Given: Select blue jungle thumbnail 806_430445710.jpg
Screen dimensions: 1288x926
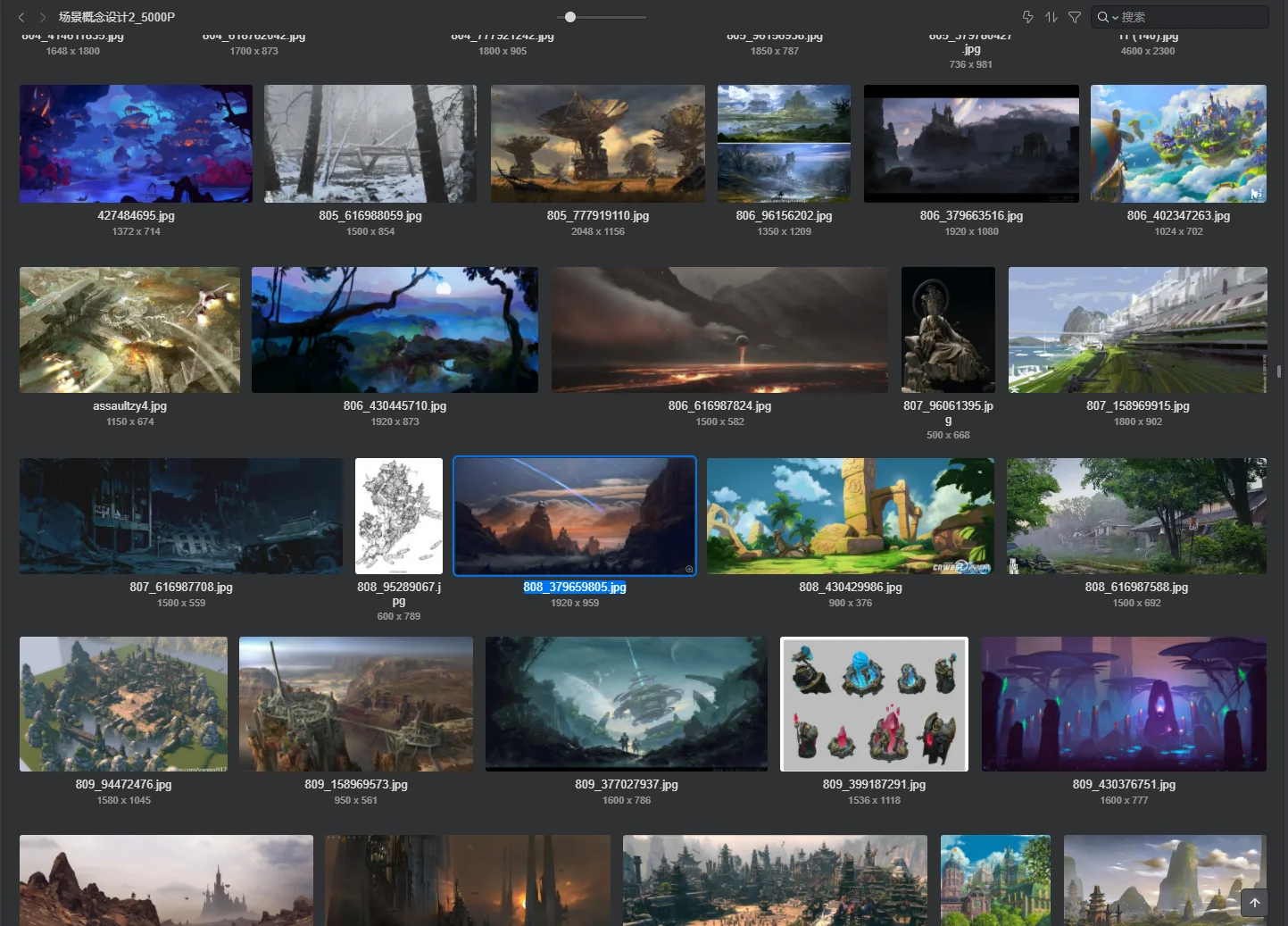Looking at the screenshot, I should click(x=395, y=330).
